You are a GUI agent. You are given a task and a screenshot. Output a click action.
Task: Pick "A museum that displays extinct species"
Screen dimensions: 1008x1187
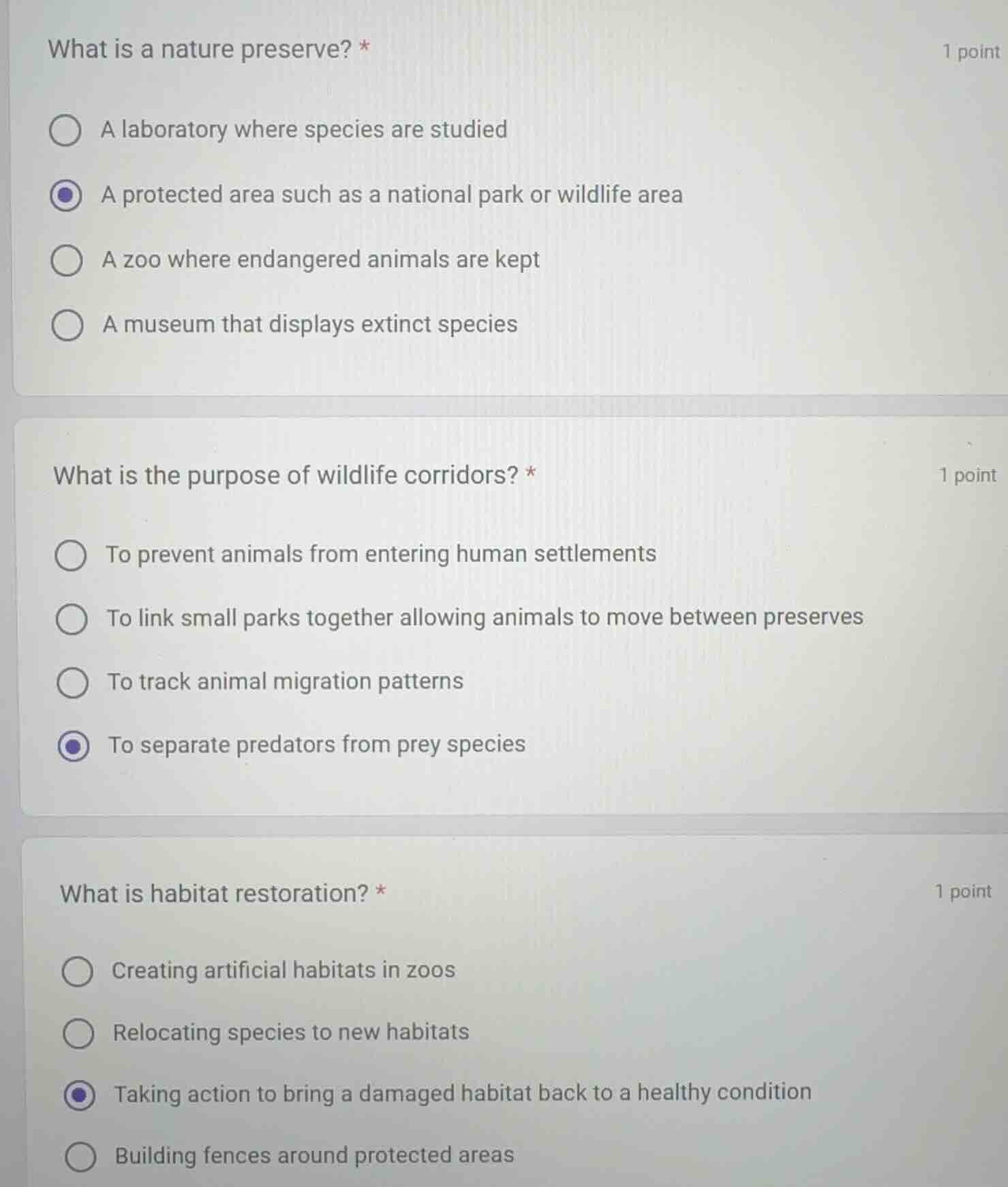coord(66,325)
